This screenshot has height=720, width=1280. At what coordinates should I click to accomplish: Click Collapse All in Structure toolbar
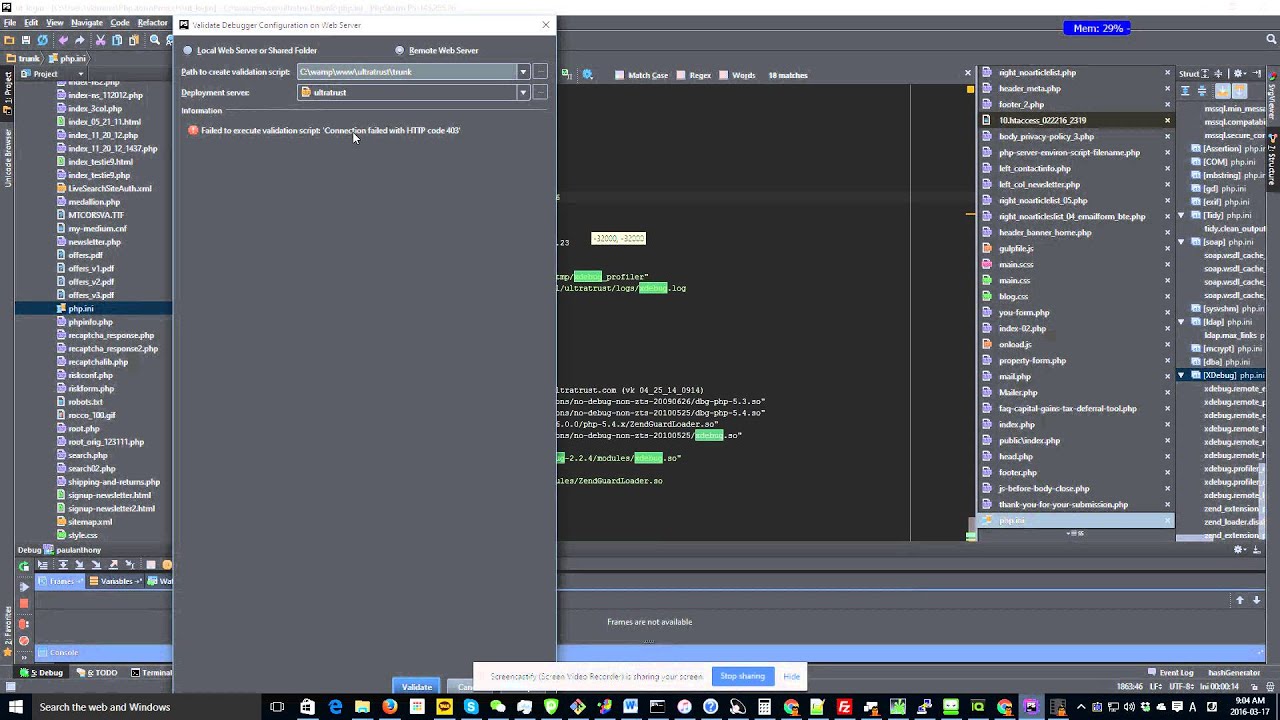1202,91
